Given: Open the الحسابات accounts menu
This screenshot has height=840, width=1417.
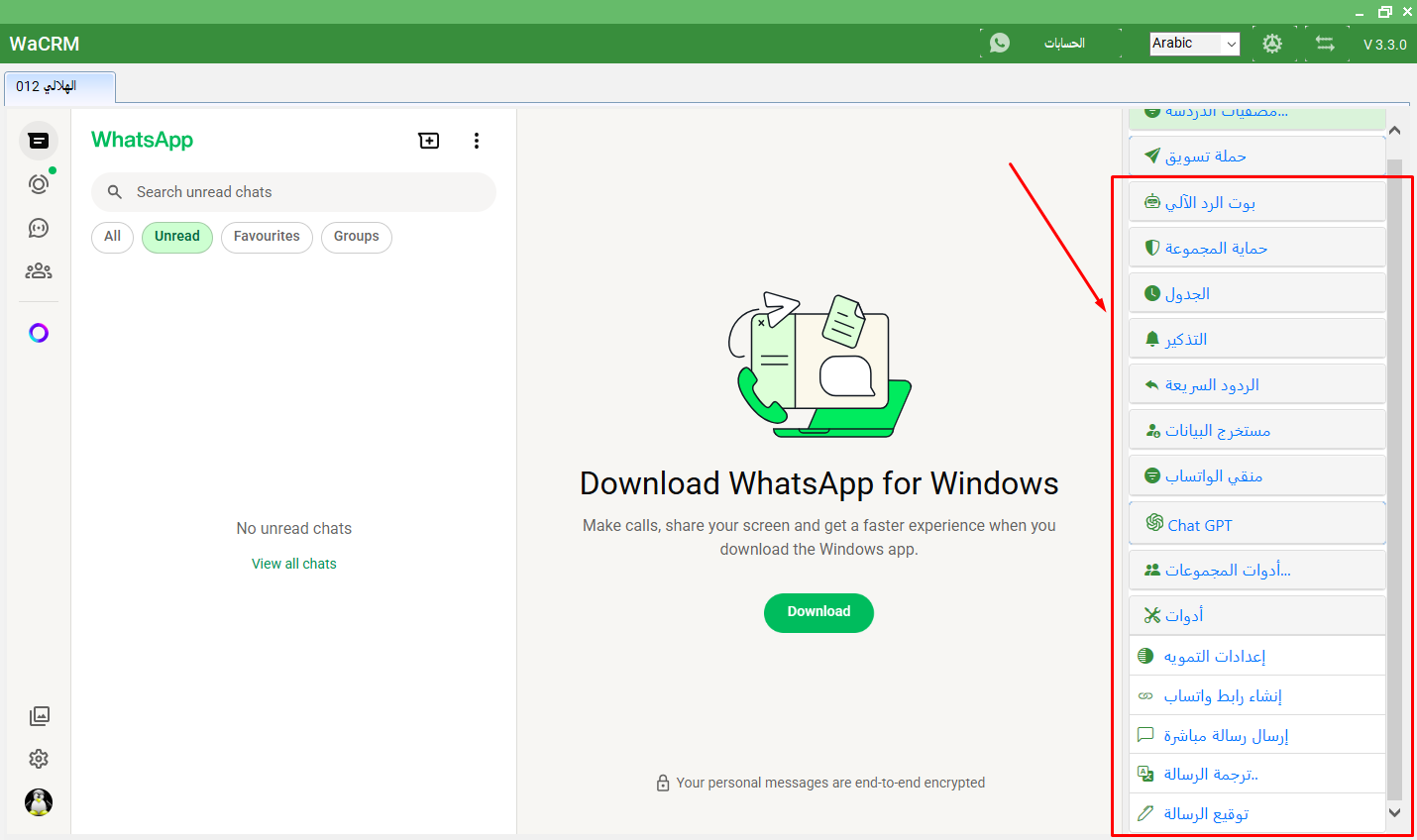Looking at the screenshot, I should tap(1064, 44).
